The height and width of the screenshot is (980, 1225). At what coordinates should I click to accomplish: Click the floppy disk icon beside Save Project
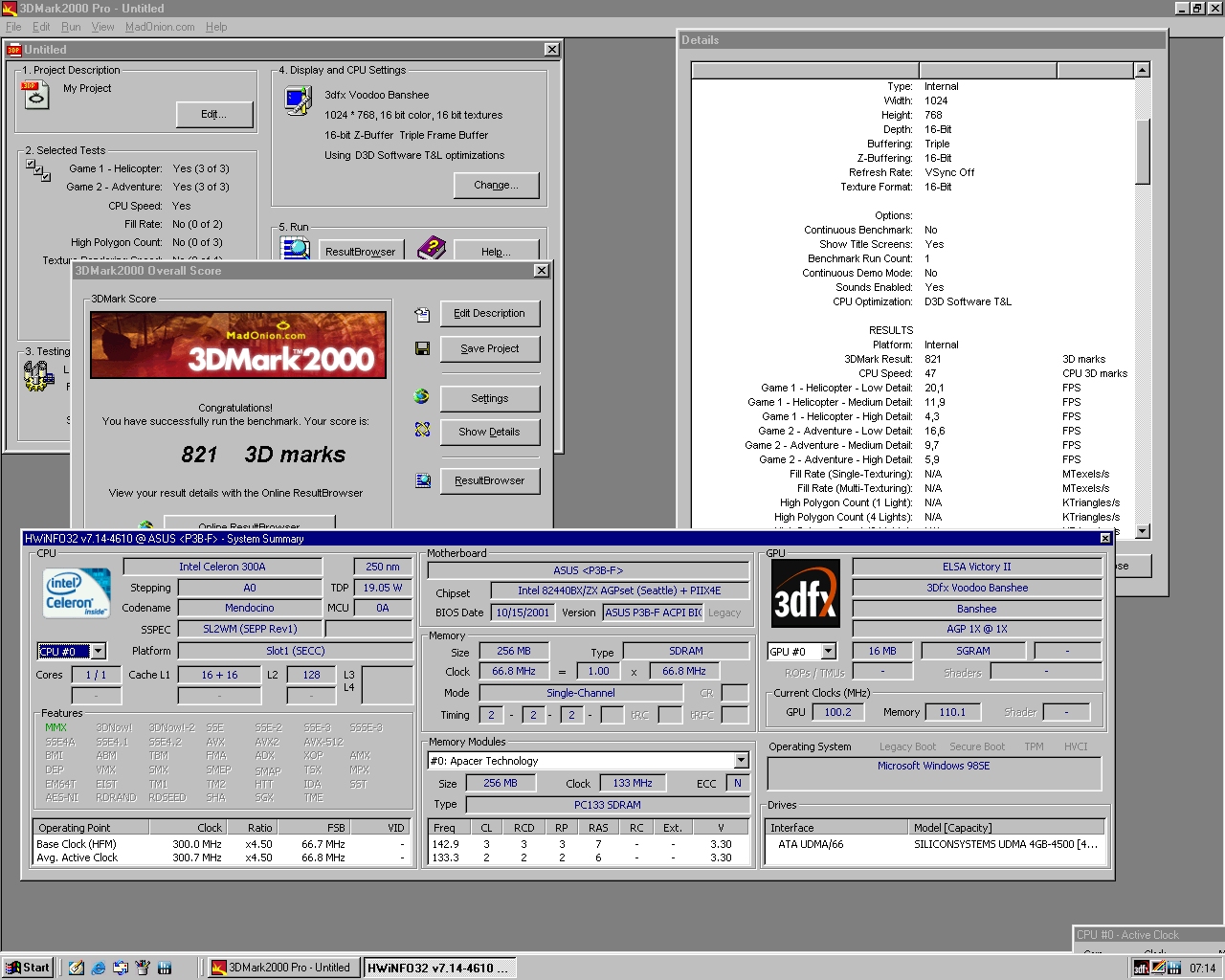[x=422, y=348]
